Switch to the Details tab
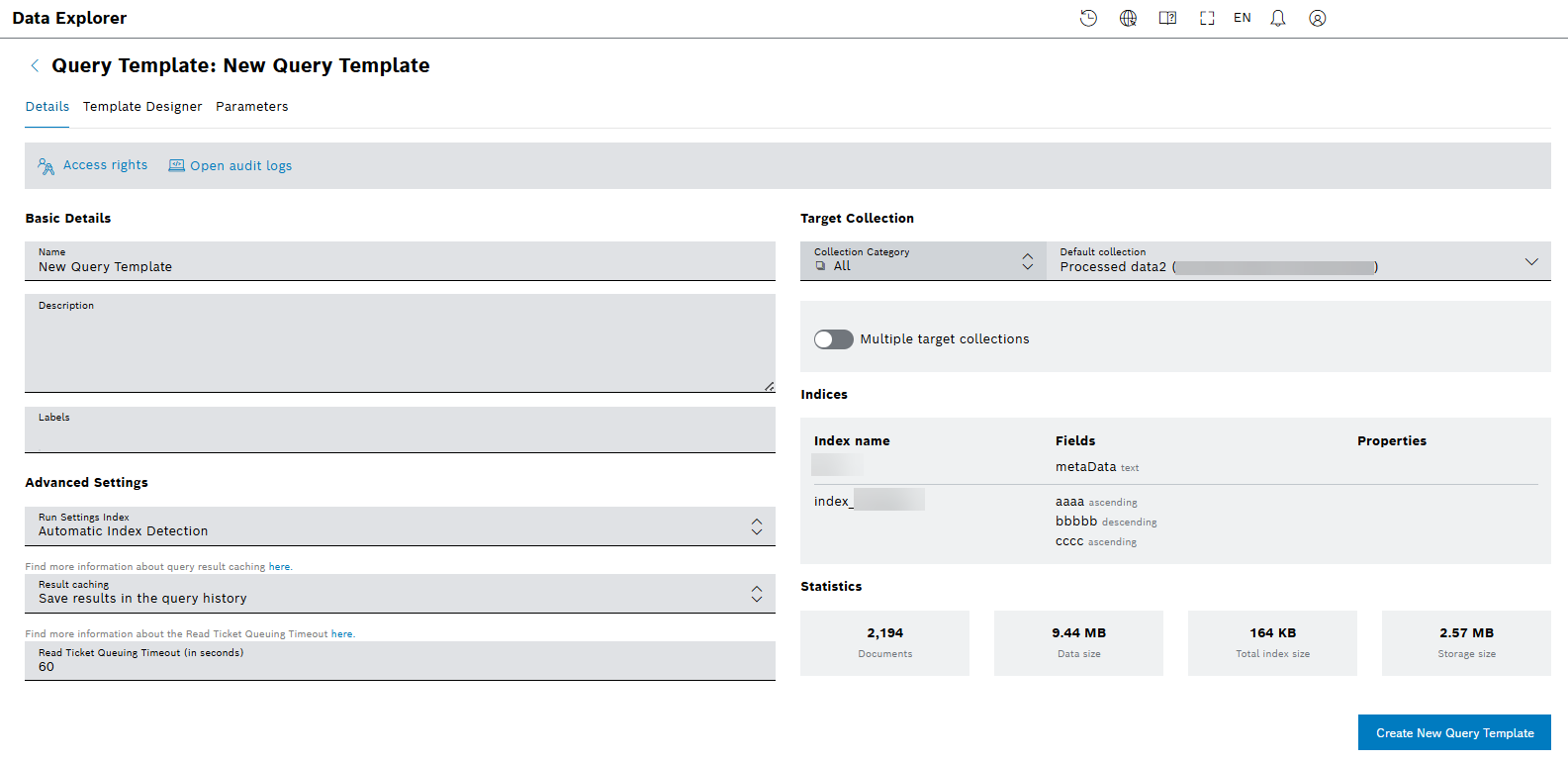 pos(47,107)
